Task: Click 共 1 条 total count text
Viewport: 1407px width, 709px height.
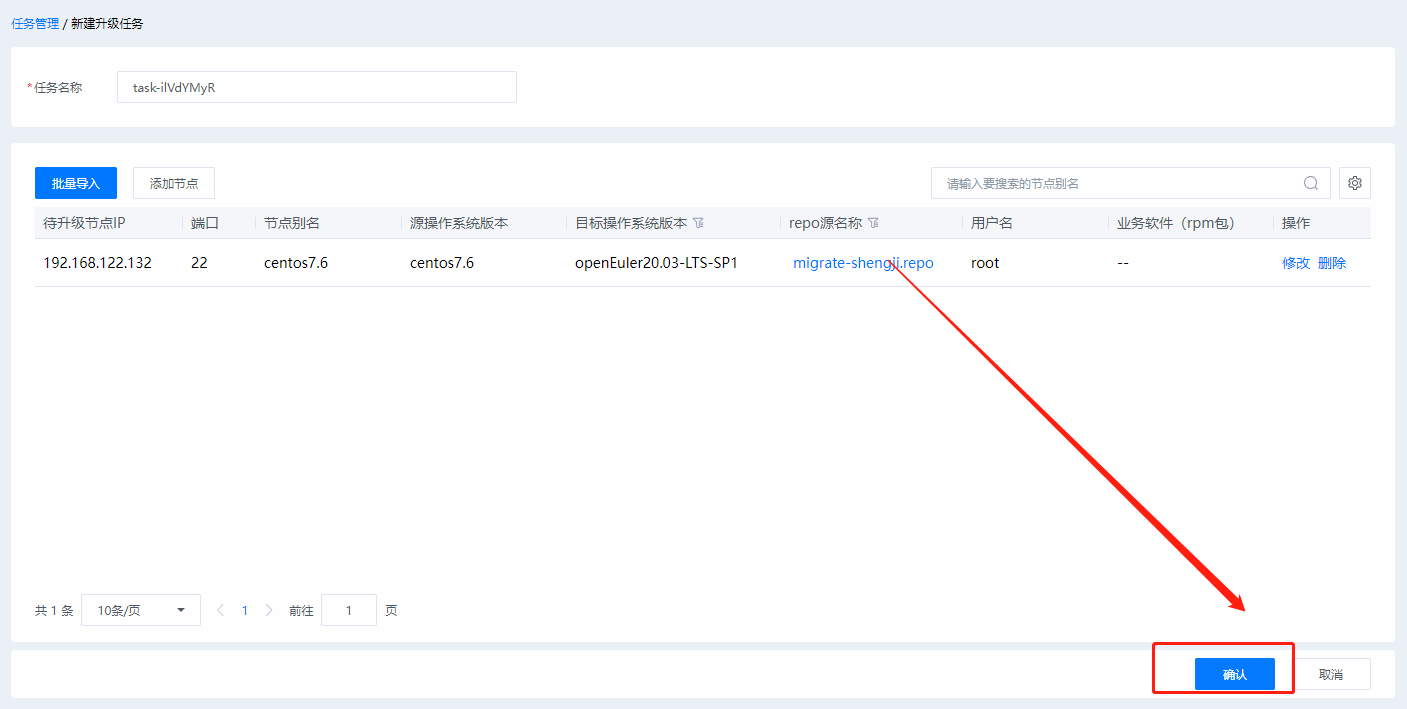Action: [54, 610]
